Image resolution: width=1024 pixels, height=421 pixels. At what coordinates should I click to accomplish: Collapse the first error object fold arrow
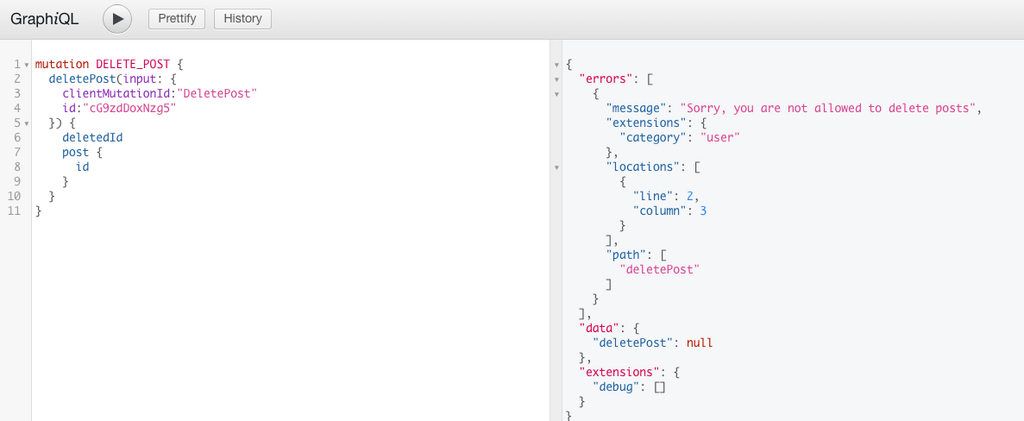(x=556, y=94)
